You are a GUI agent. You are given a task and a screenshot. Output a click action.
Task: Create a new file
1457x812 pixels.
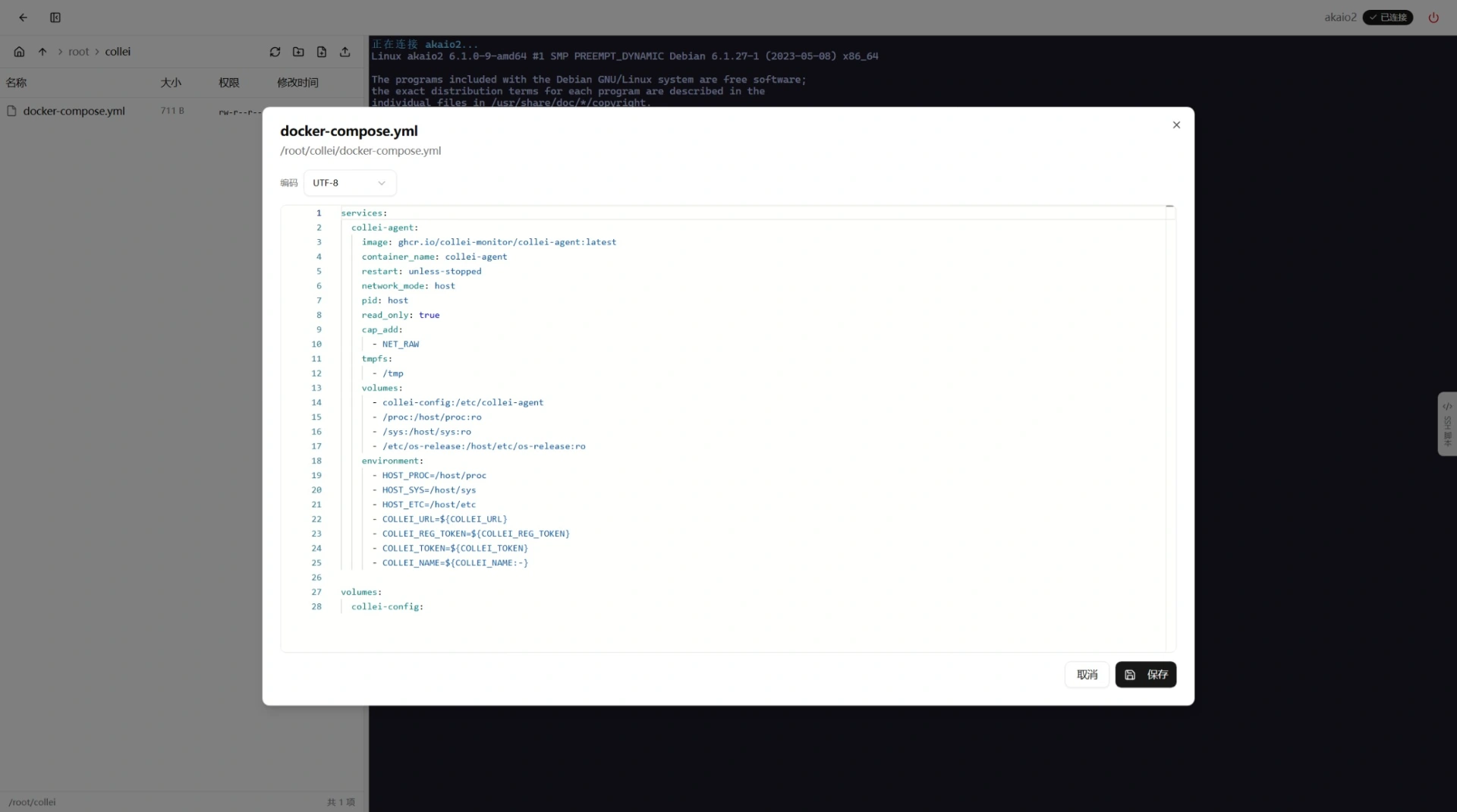pos(322,52)
